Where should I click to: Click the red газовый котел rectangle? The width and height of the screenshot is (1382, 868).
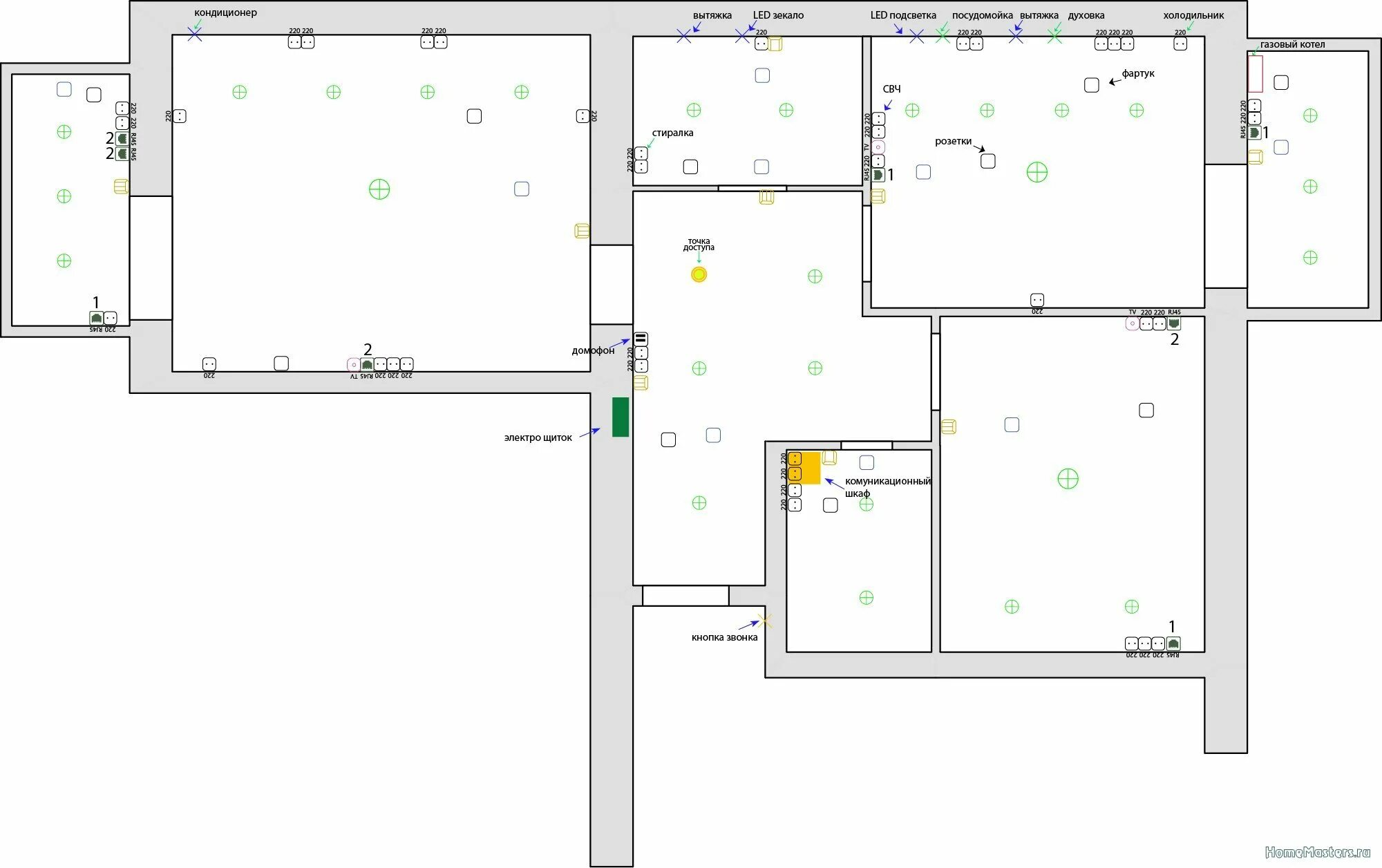pyautogui.click(x=1256, y=74)
